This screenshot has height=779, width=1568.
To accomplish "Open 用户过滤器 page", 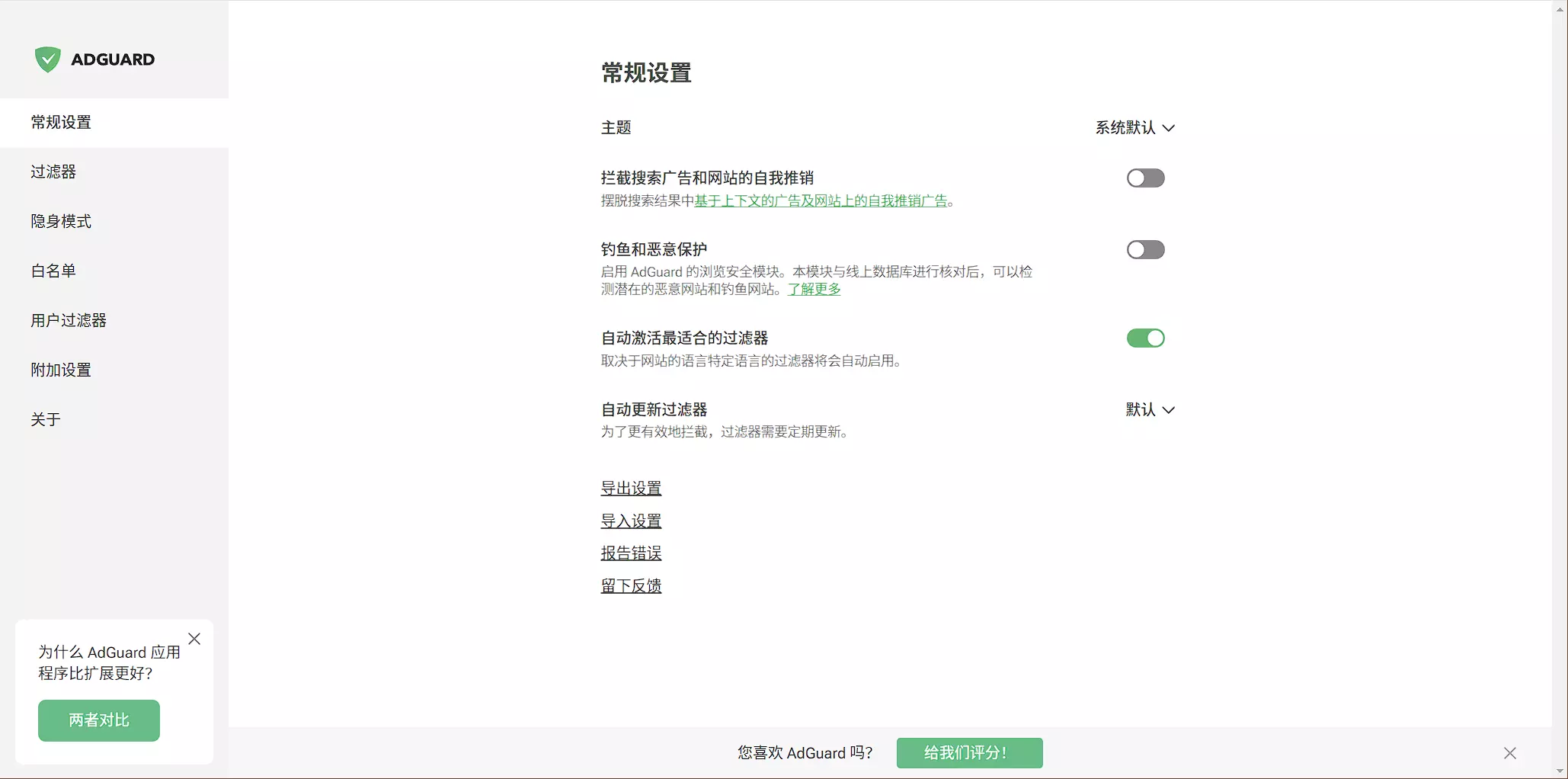I will tap(69, 321).
